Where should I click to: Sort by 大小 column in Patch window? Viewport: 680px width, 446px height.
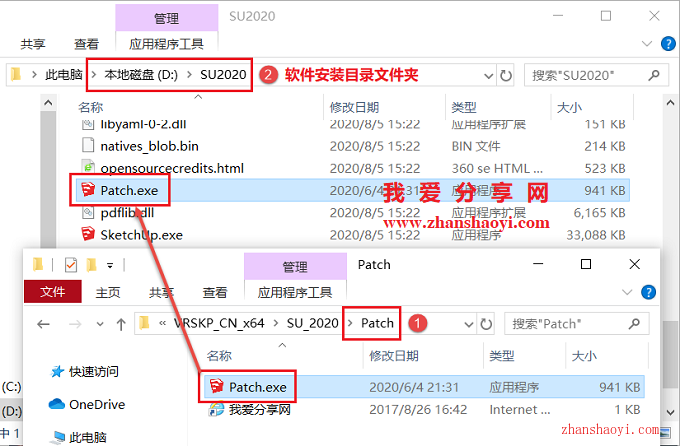584,356
